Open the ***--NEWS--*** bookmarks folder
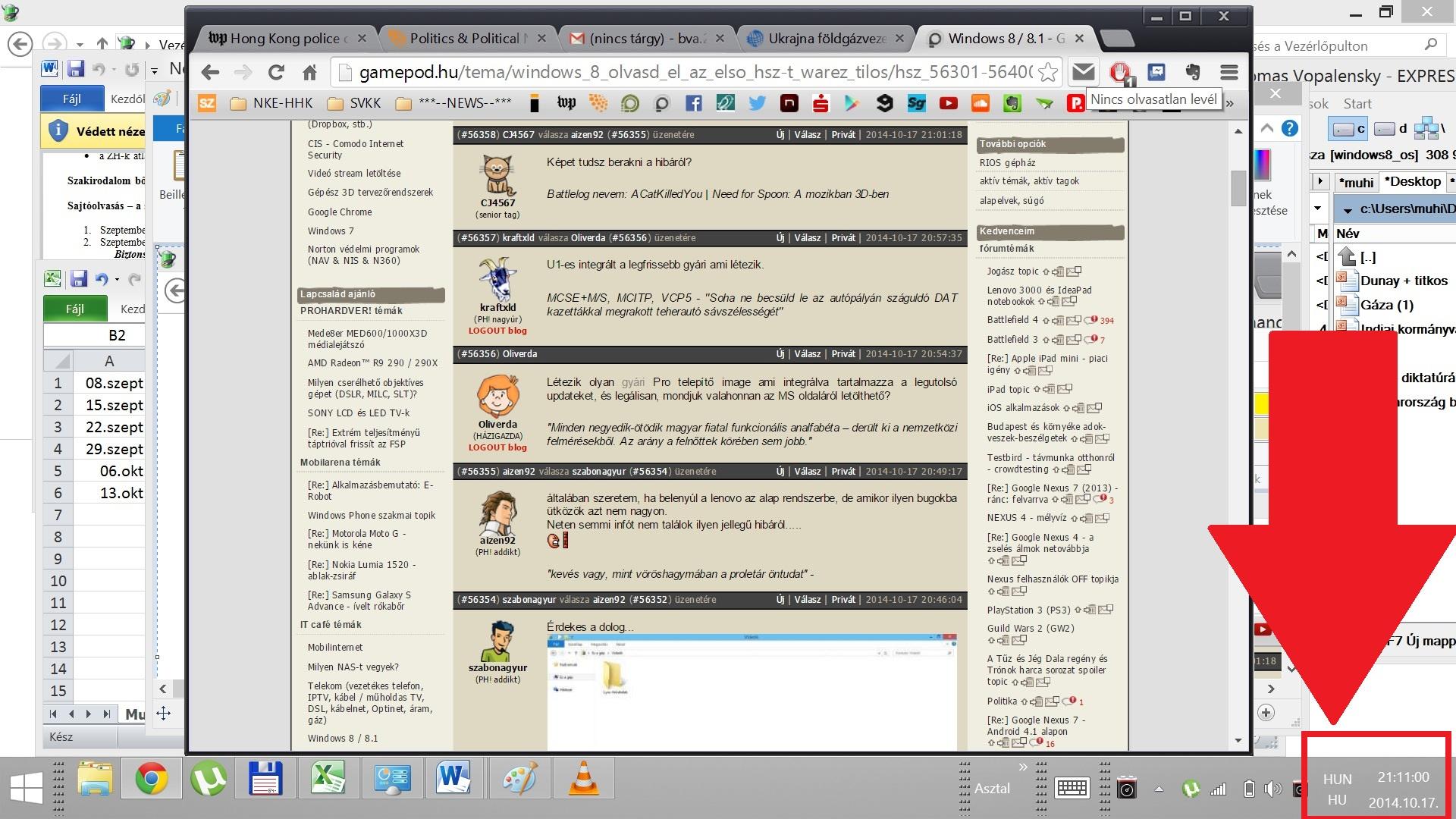This screenshot has width=1456, height=819. point(454,103)
